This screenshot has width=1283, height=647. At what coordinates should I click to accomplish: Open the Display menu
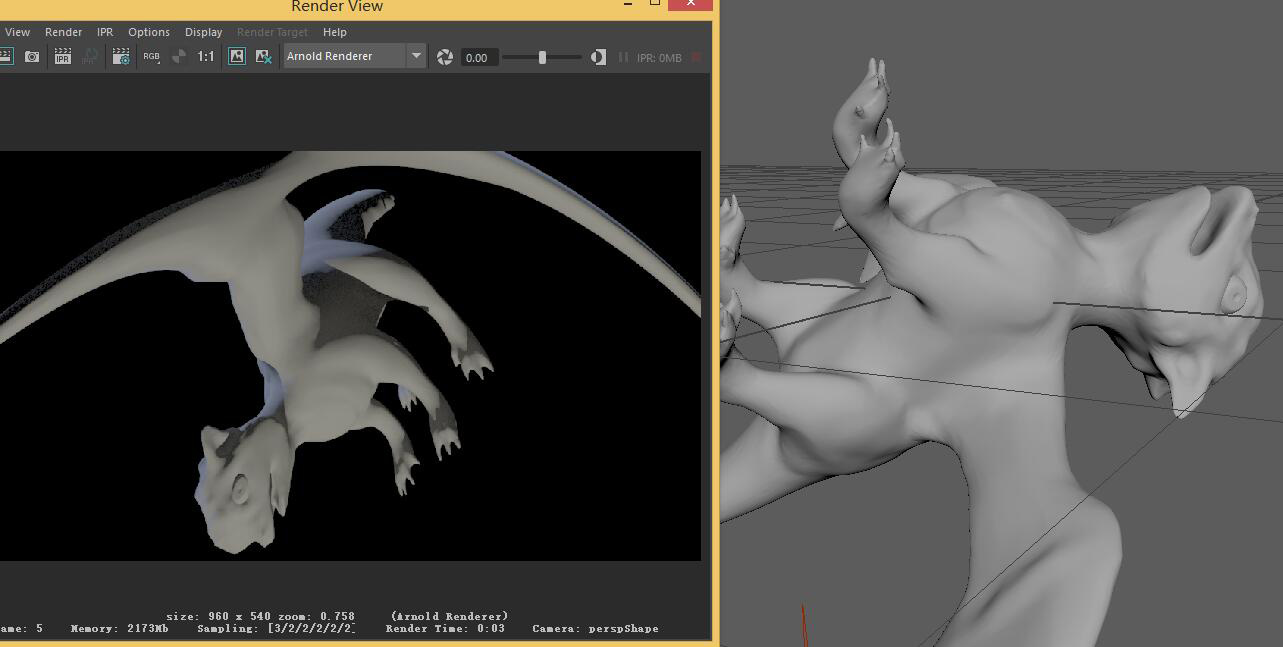click(203, 32)
